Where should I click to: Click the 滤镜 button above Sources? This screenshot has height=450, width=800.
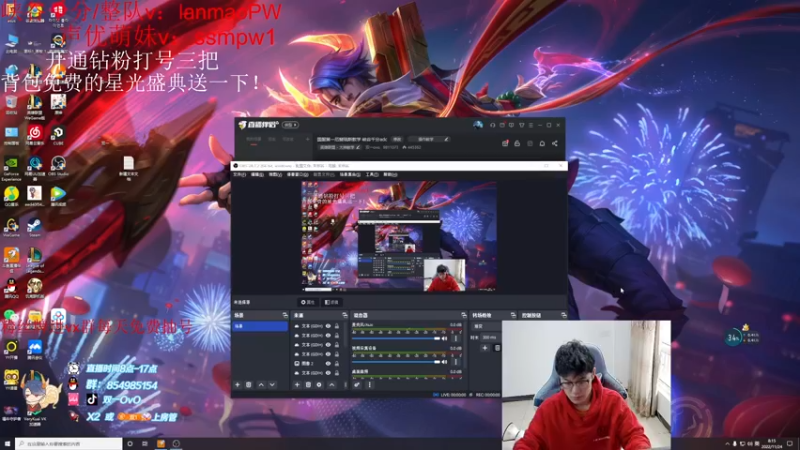(x=332, y=302)
